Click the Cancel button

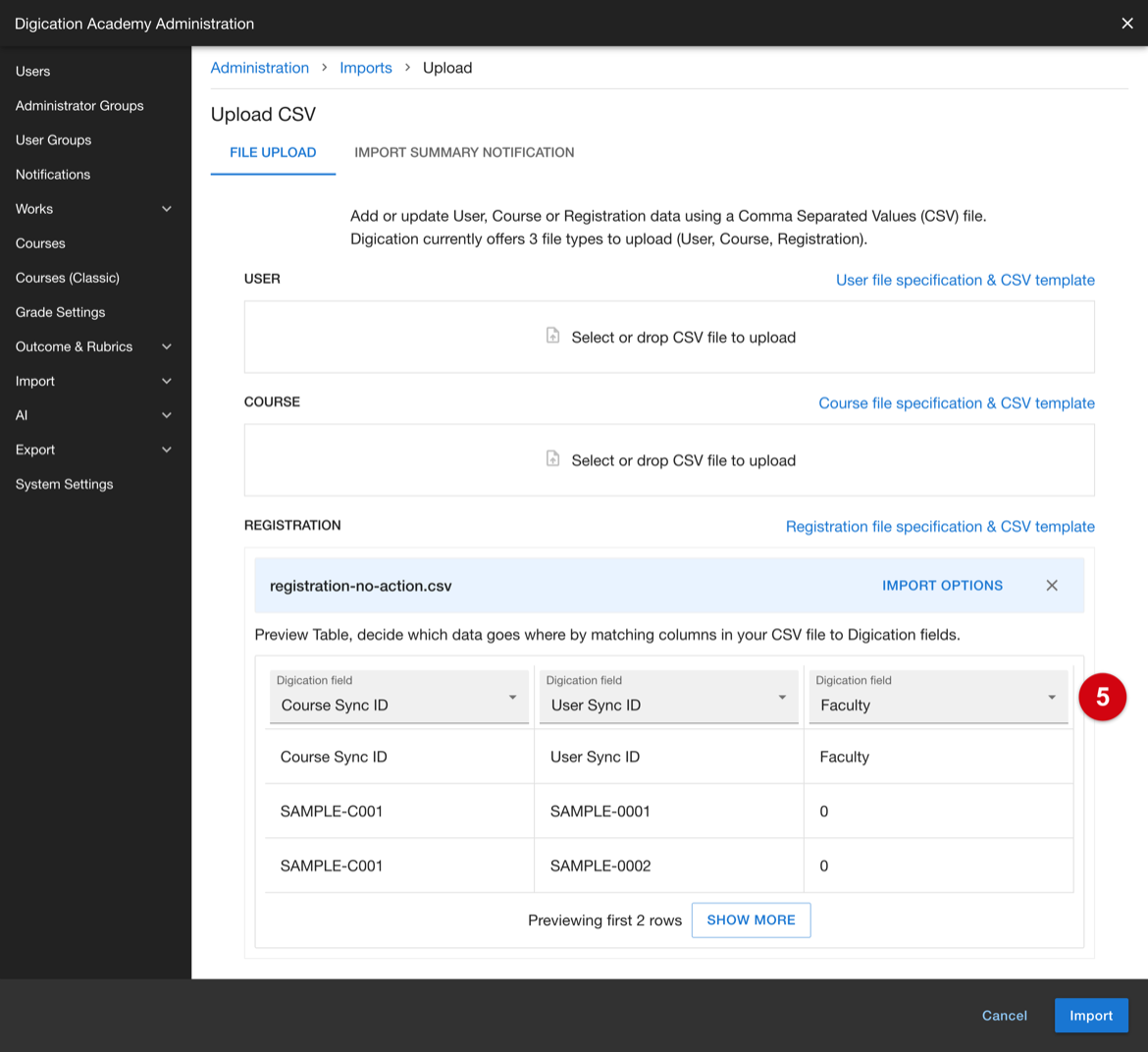[x=1005, y=1016]
